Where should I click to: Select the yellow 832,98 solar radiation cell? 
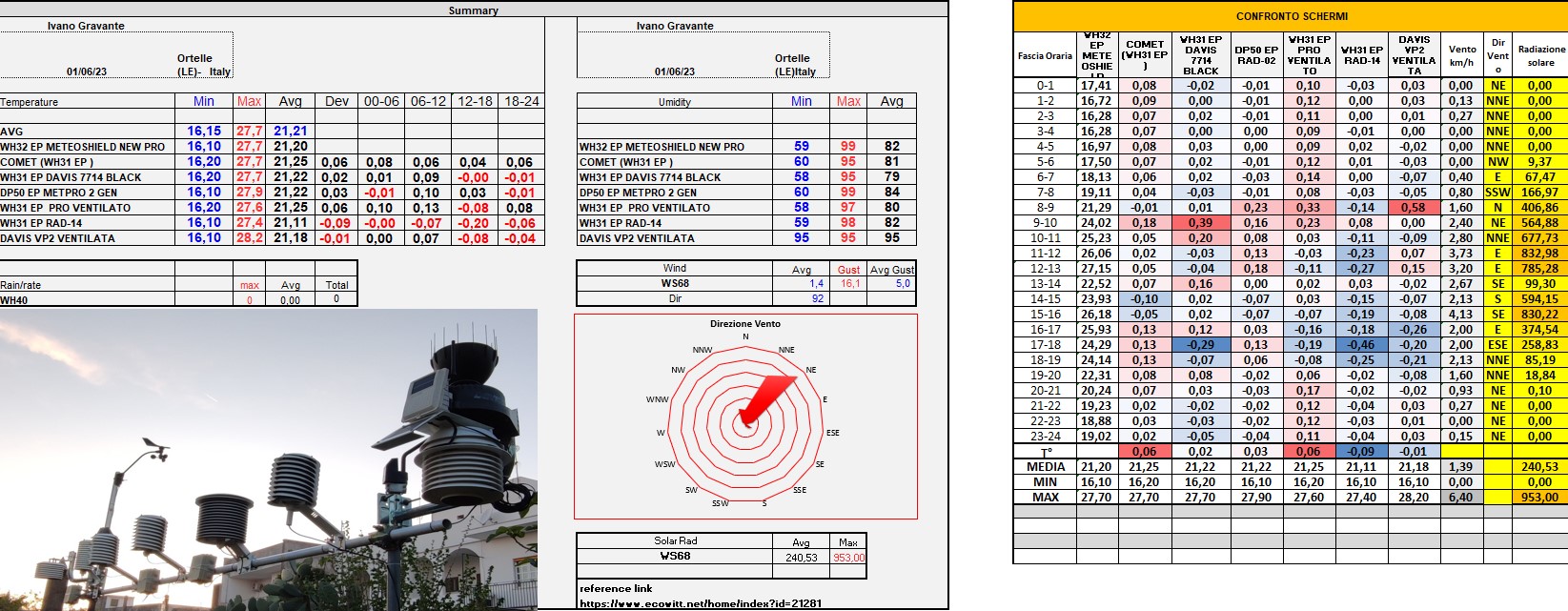[x=1539, y=253]
